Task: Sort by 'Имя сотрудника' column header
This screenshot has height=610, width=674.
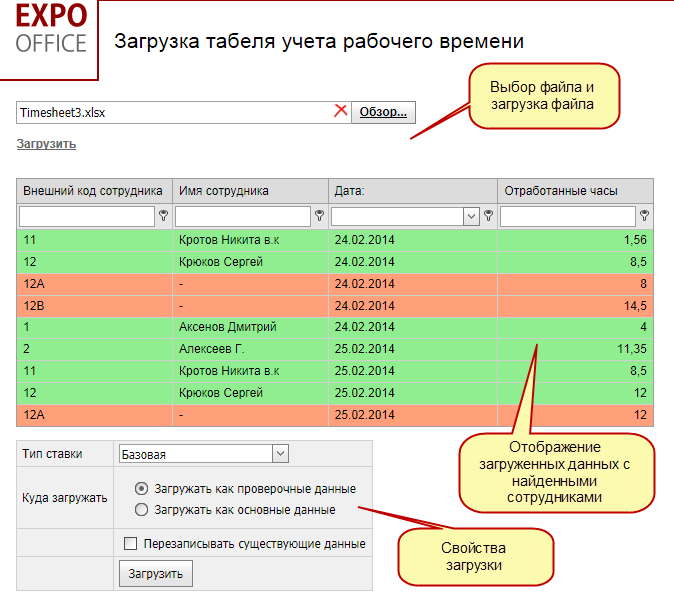Action: (x=224, y=191)
